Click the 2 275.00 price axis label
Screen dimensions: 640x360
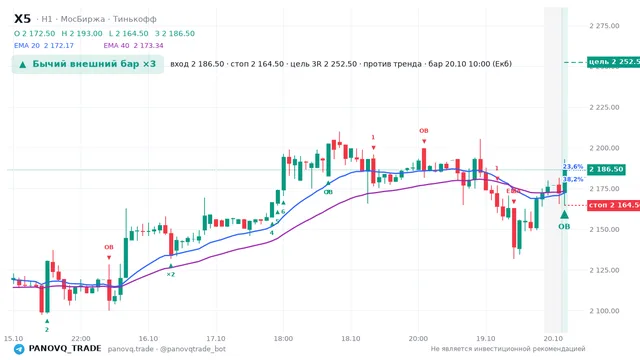pyautogui.click(x=604, y=26)
